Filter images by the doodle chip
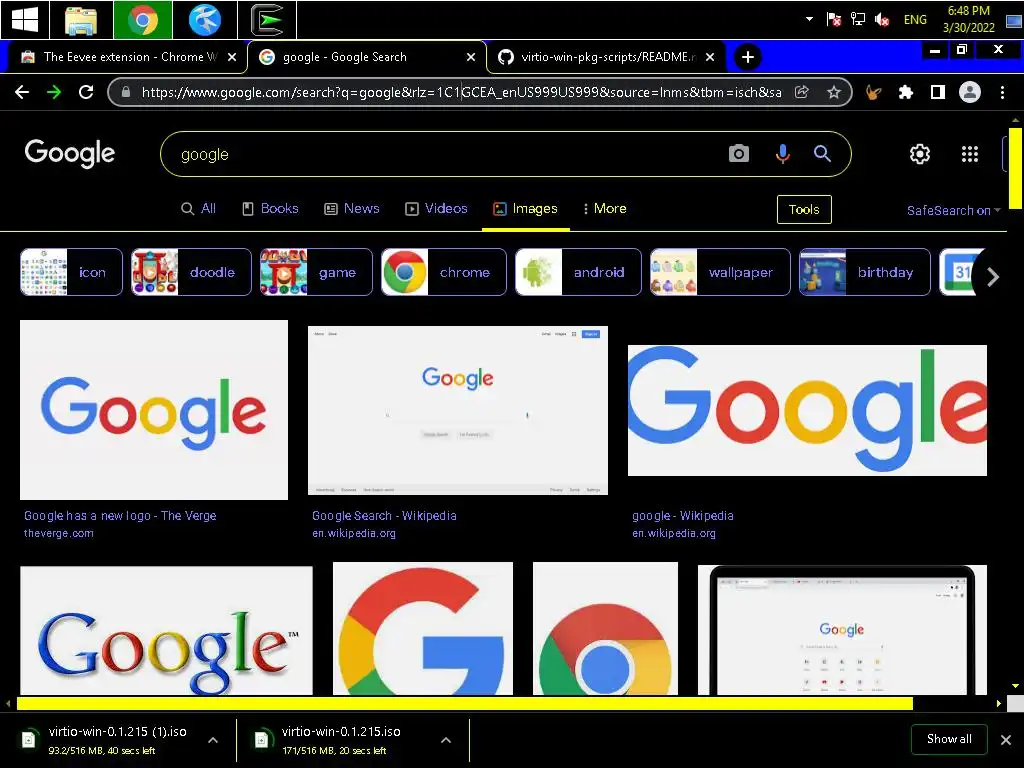The height and width of the screenshot is (768, 1024). coord(191,272)
